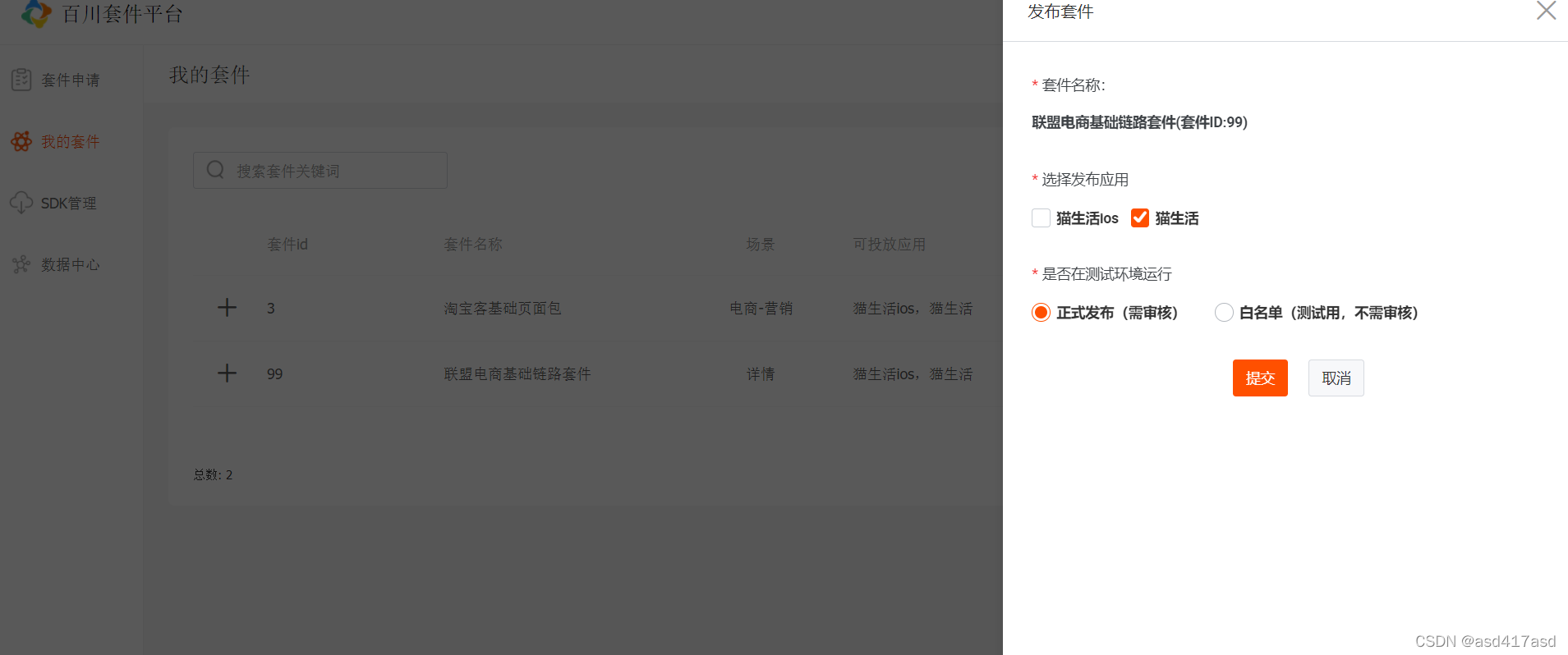
Task: Select 白名单（测试用，不需审核）radio option
Action: 1224,312
